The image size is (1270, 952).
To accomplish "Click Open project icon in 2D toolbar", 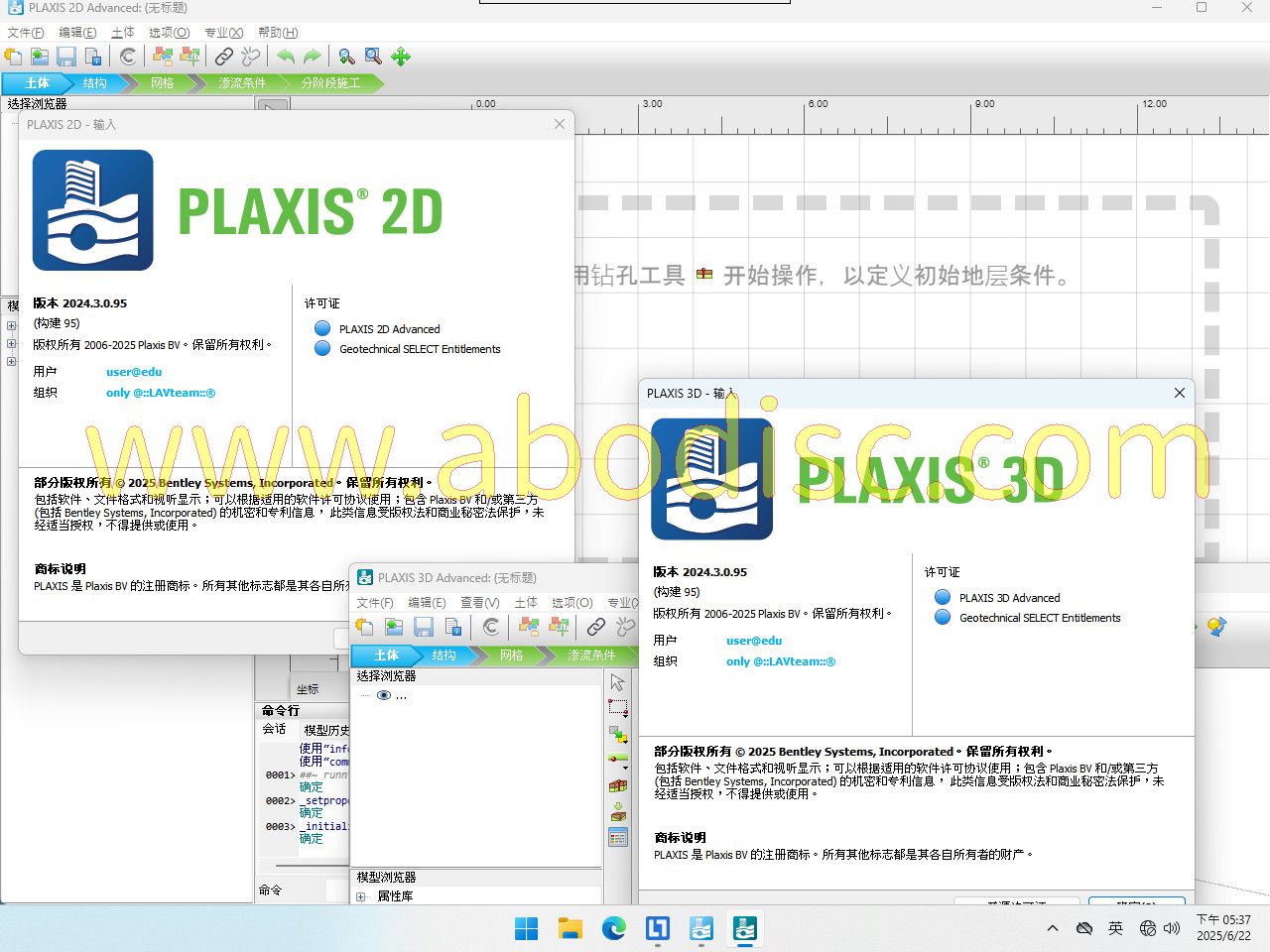I will [x=40, y=57].
